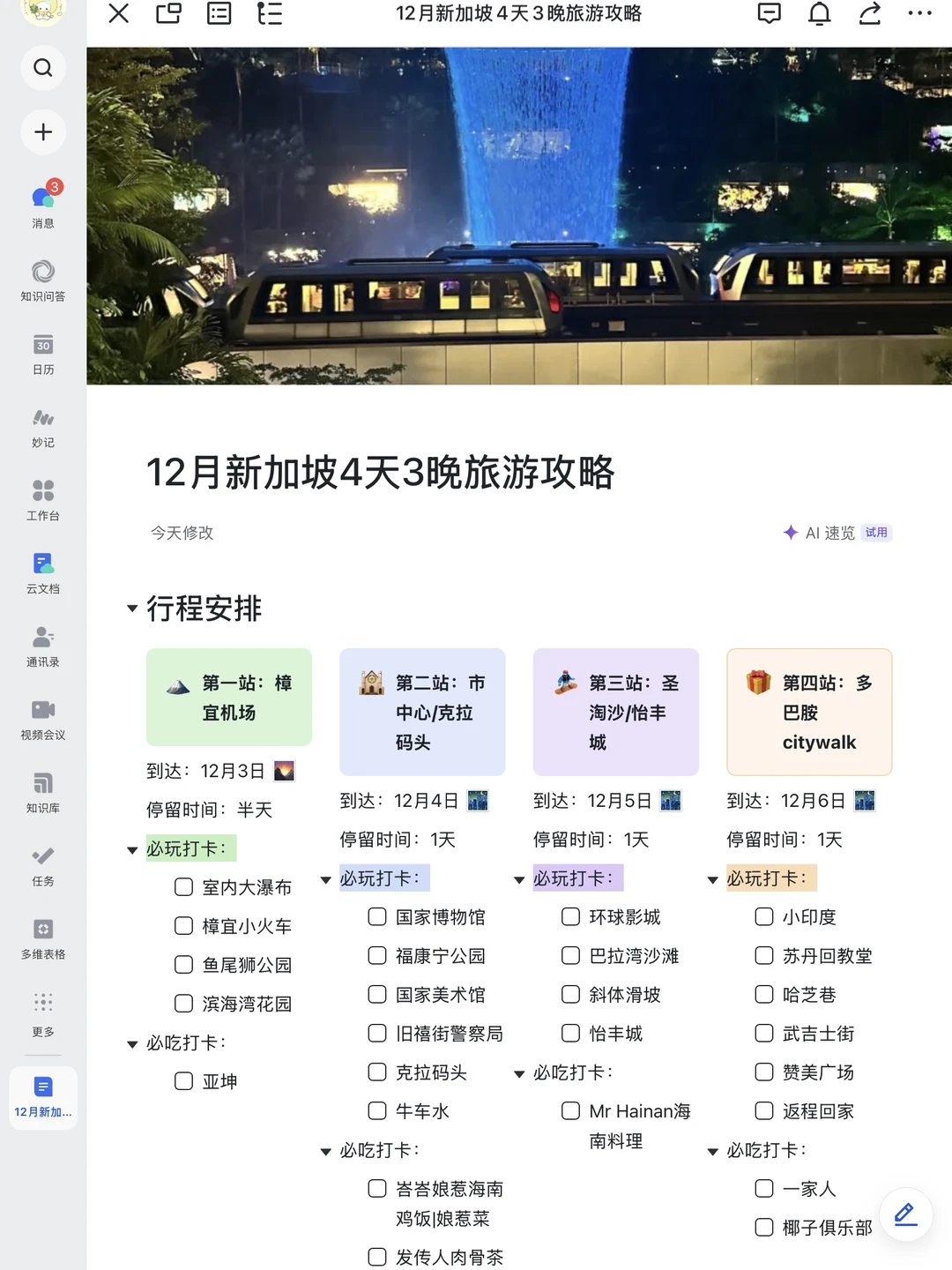The width and height of the screenshot is (952, 1270).
Task: Click the share icon at top right
Action: point(869,14)
